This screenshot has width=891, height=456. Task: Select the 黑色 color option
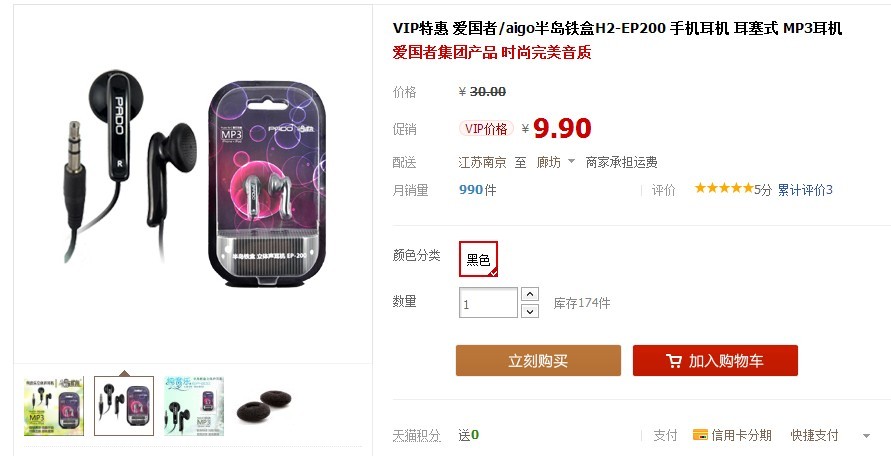click(x=478, y=259)
